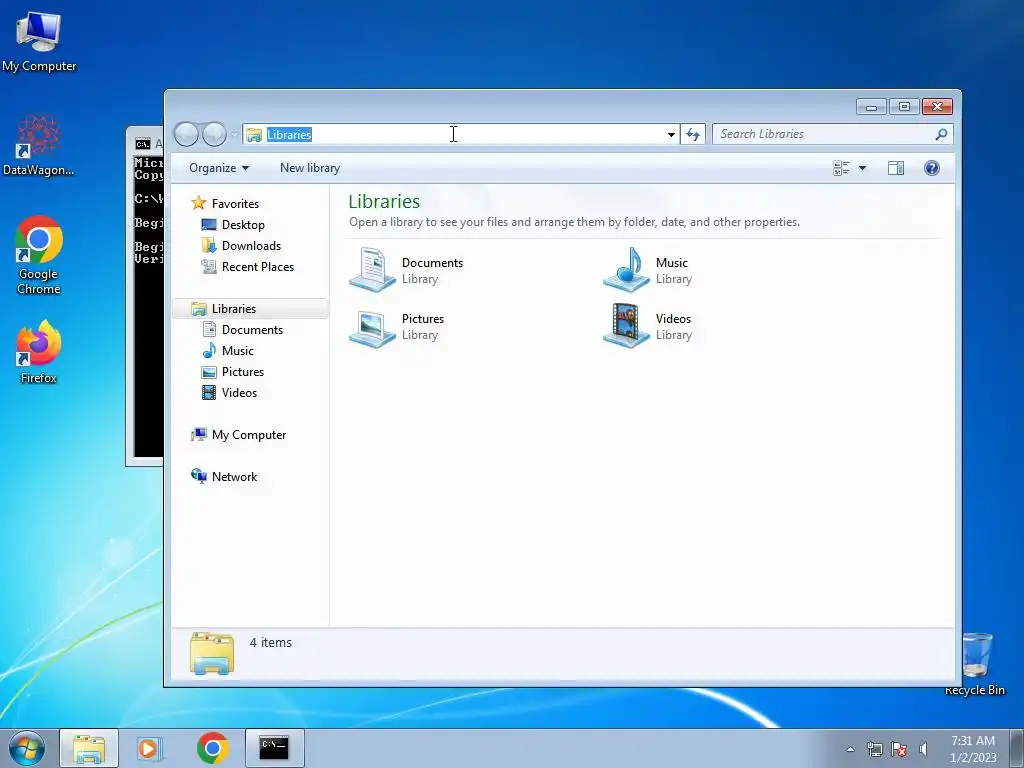Click the network status tray icon
This screenshot has width=1024, height=768.
pos(874,749)
